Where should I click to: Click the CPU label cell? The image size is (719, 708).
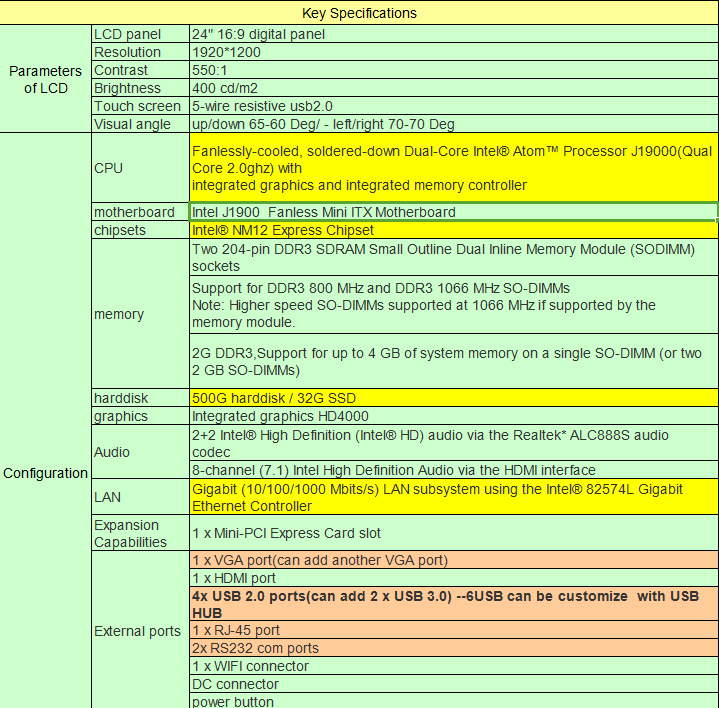[x=140, y=168]
